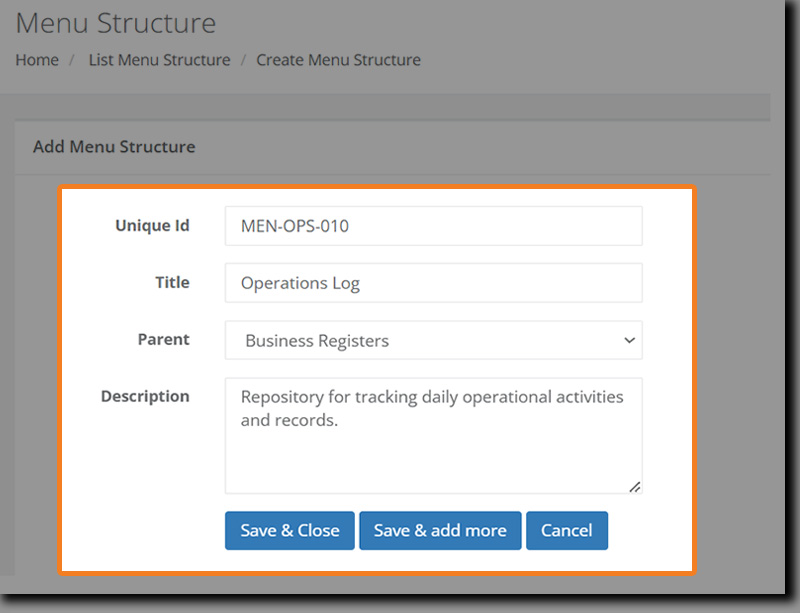Viewport: 800px width, 613px height.
Task: Click the Parent field label
Action: 163,339
